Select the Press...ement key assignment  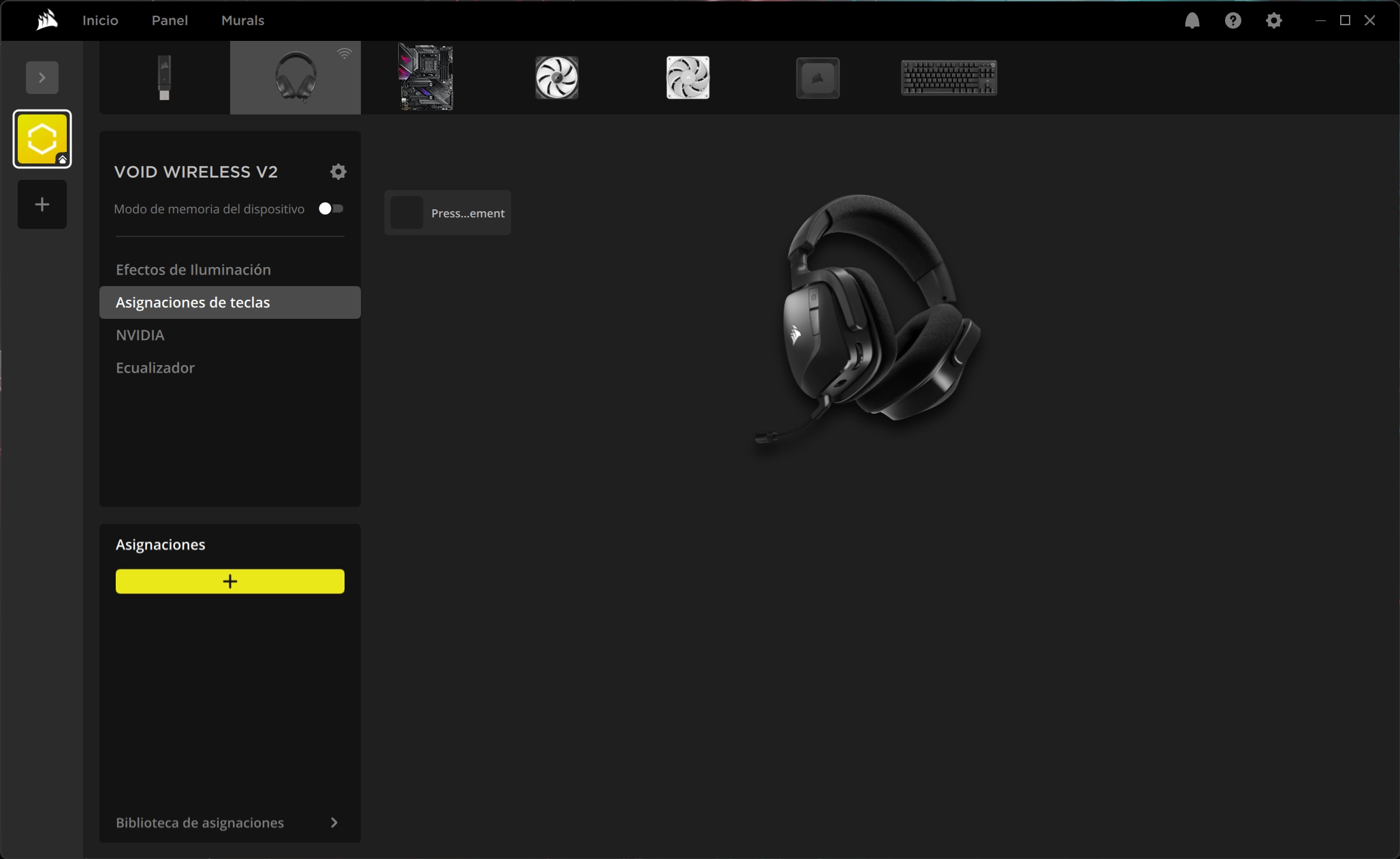click(x=447, y=213)
